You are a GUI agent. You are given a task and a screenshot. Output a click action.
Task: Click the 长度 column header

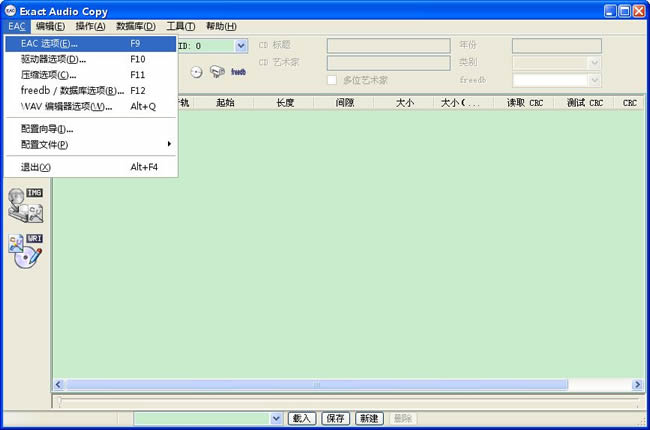click(x=285, y=103)
